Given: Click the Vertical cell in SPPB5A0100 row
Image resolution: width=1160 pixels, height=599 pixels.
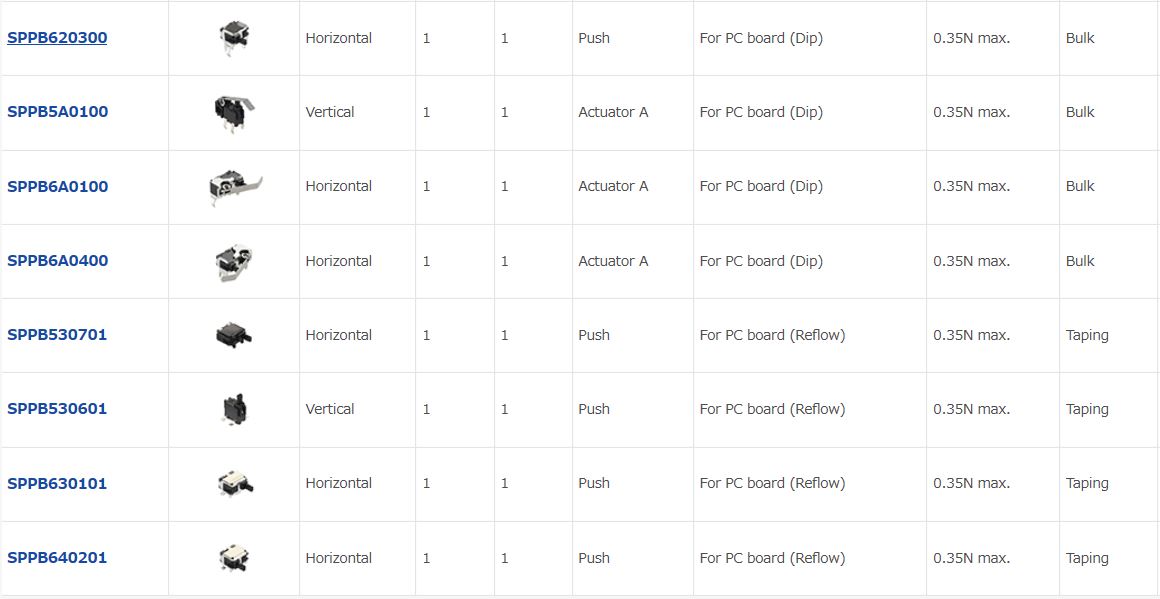Looking at the screenshot, I should [x=330, y=112].
